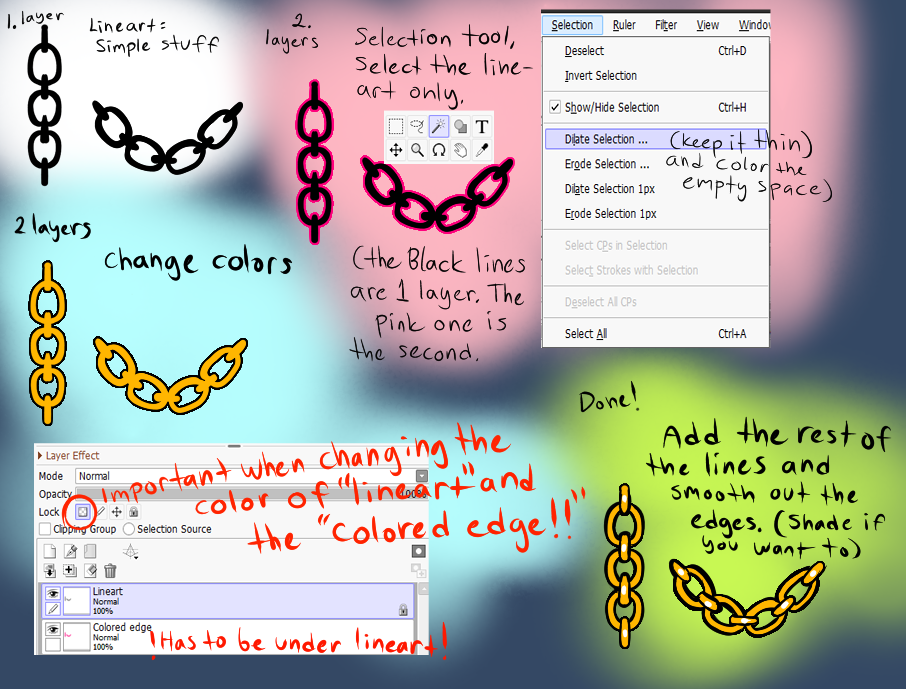This screenshot has height=689, width=906.
Task: Toggle the Show/Hide Selection checkmark
Action: 555,107
